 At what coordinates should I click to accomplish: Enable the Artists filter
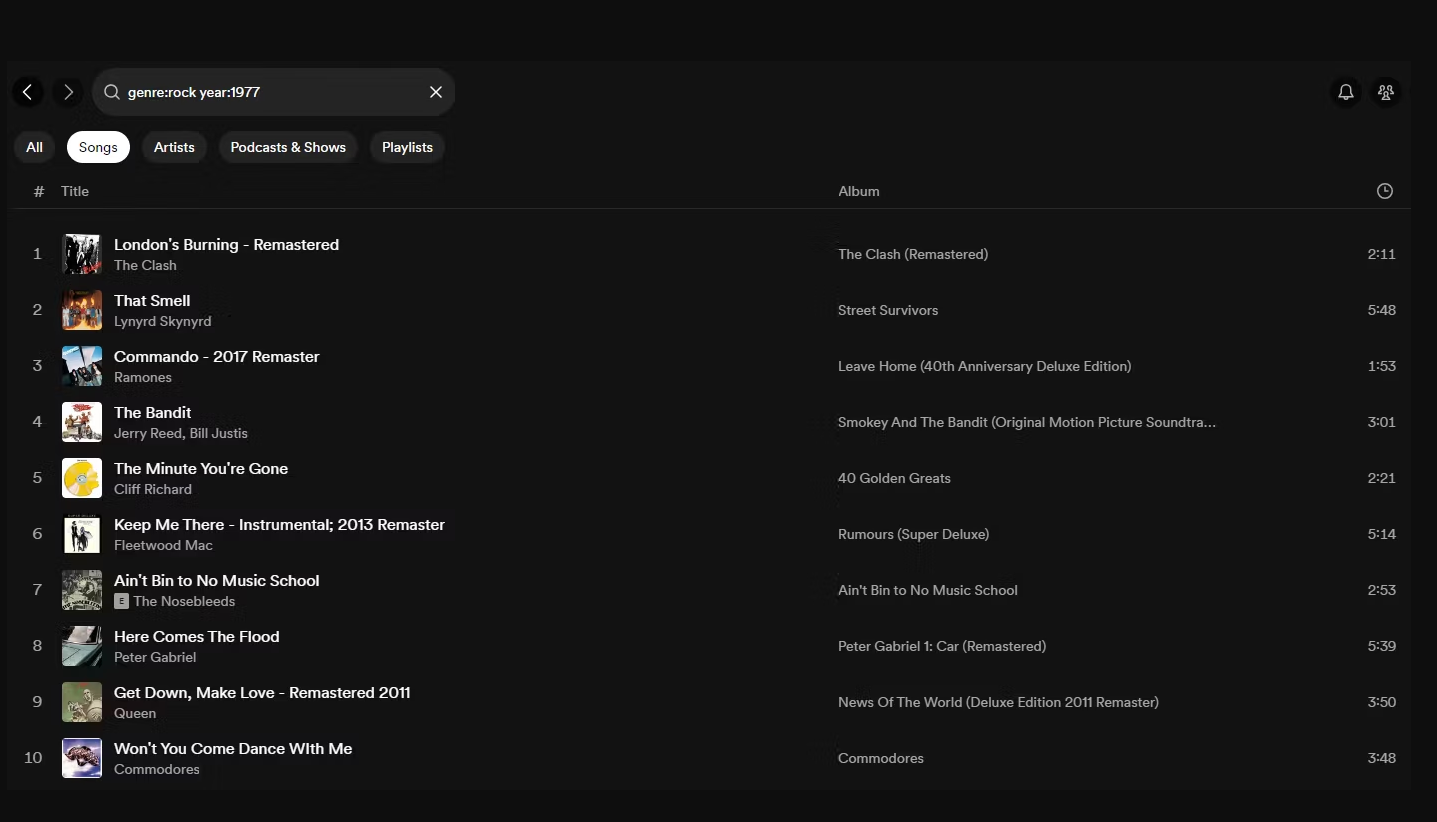click(x=174, y=147)
